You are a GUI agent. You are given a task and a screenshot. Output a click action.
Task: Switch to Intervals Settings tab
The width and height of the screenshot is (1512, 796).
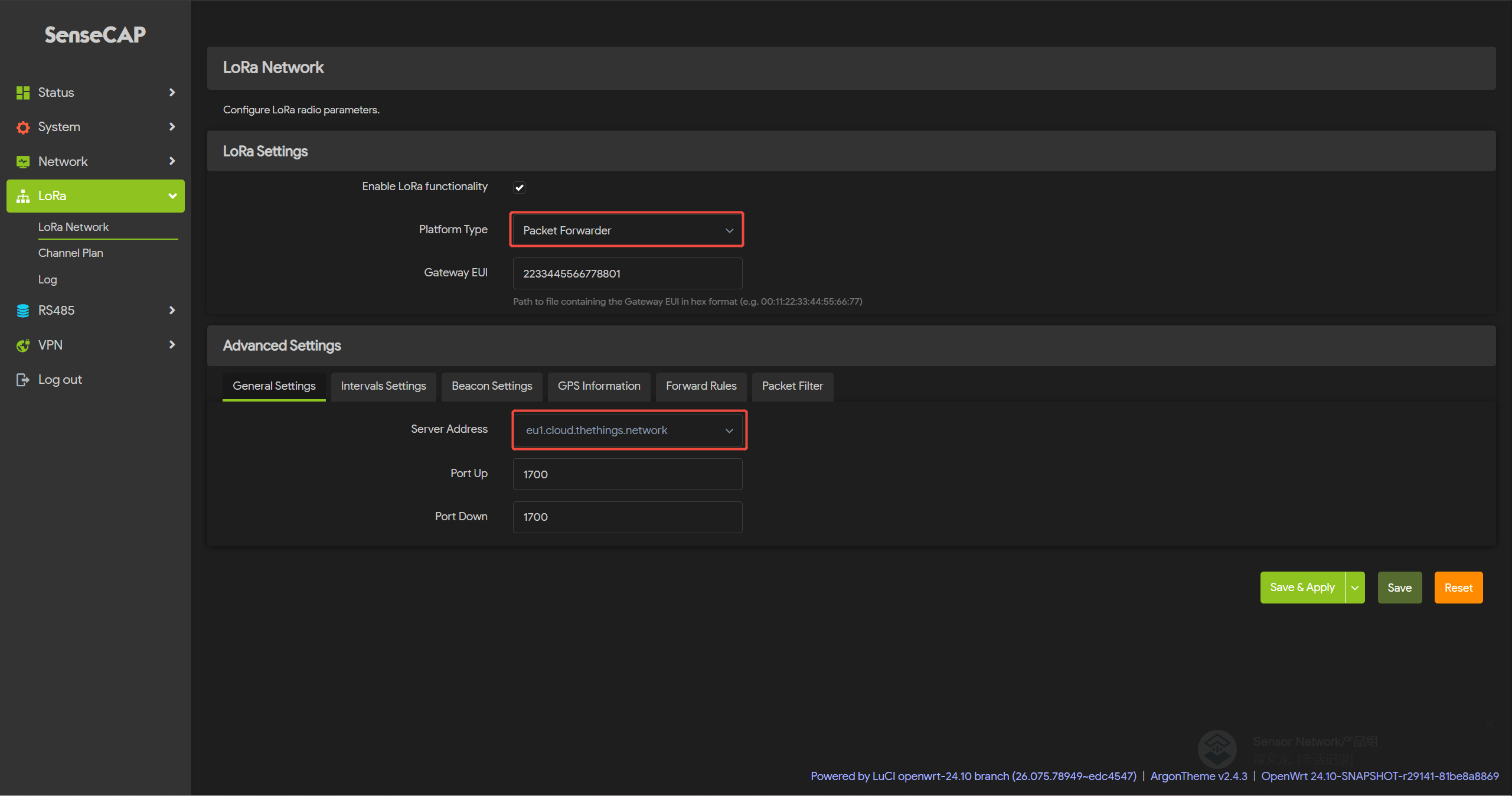click(383, 386)
